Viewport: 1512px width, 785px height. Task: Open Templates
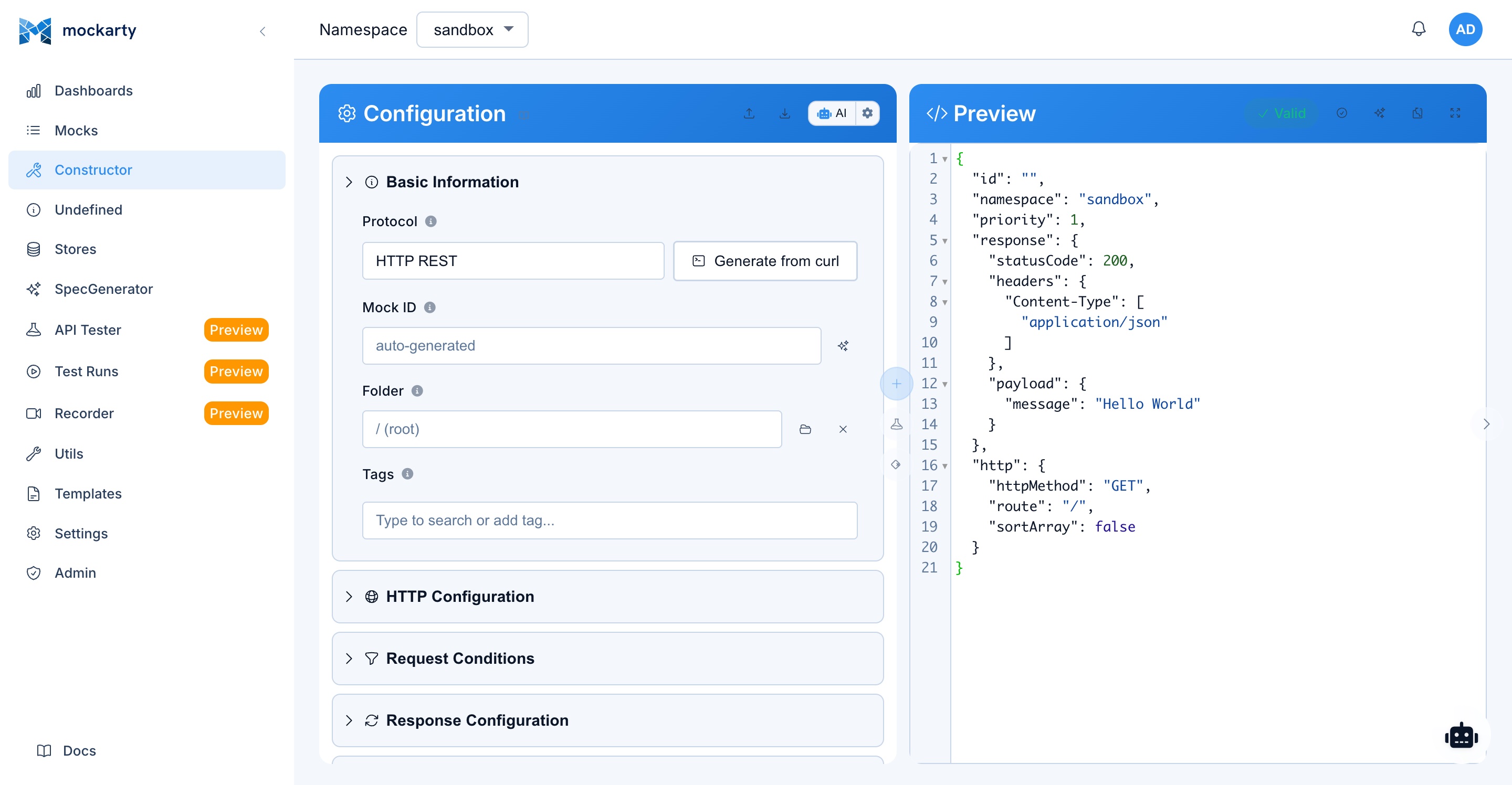147,493
